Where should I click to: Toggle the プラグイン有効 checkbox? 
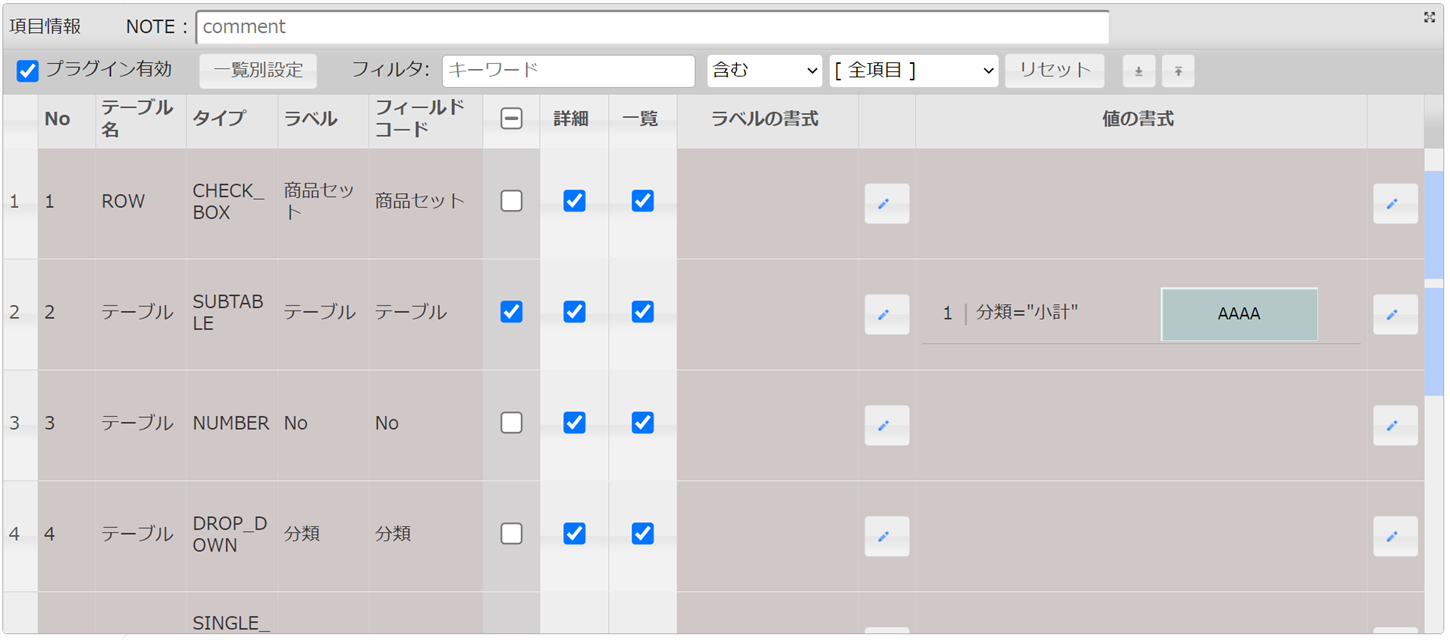(x=28, y=71)
